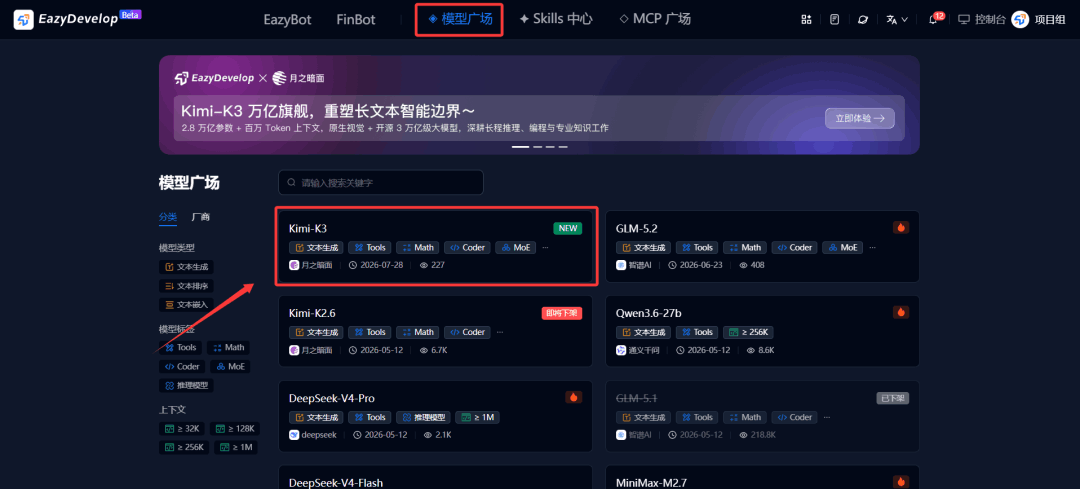Toggle the MoE tag filter in sidebar
The height and width of the screenshot is (489, 1080).
230,366
